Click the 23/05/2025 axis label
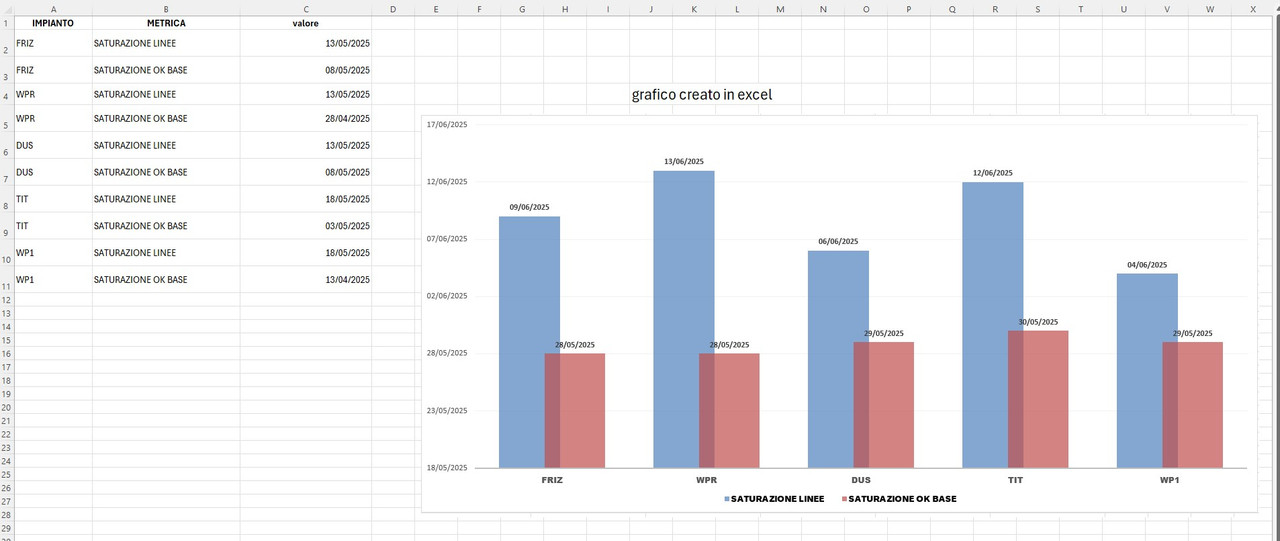 [447, 410]
